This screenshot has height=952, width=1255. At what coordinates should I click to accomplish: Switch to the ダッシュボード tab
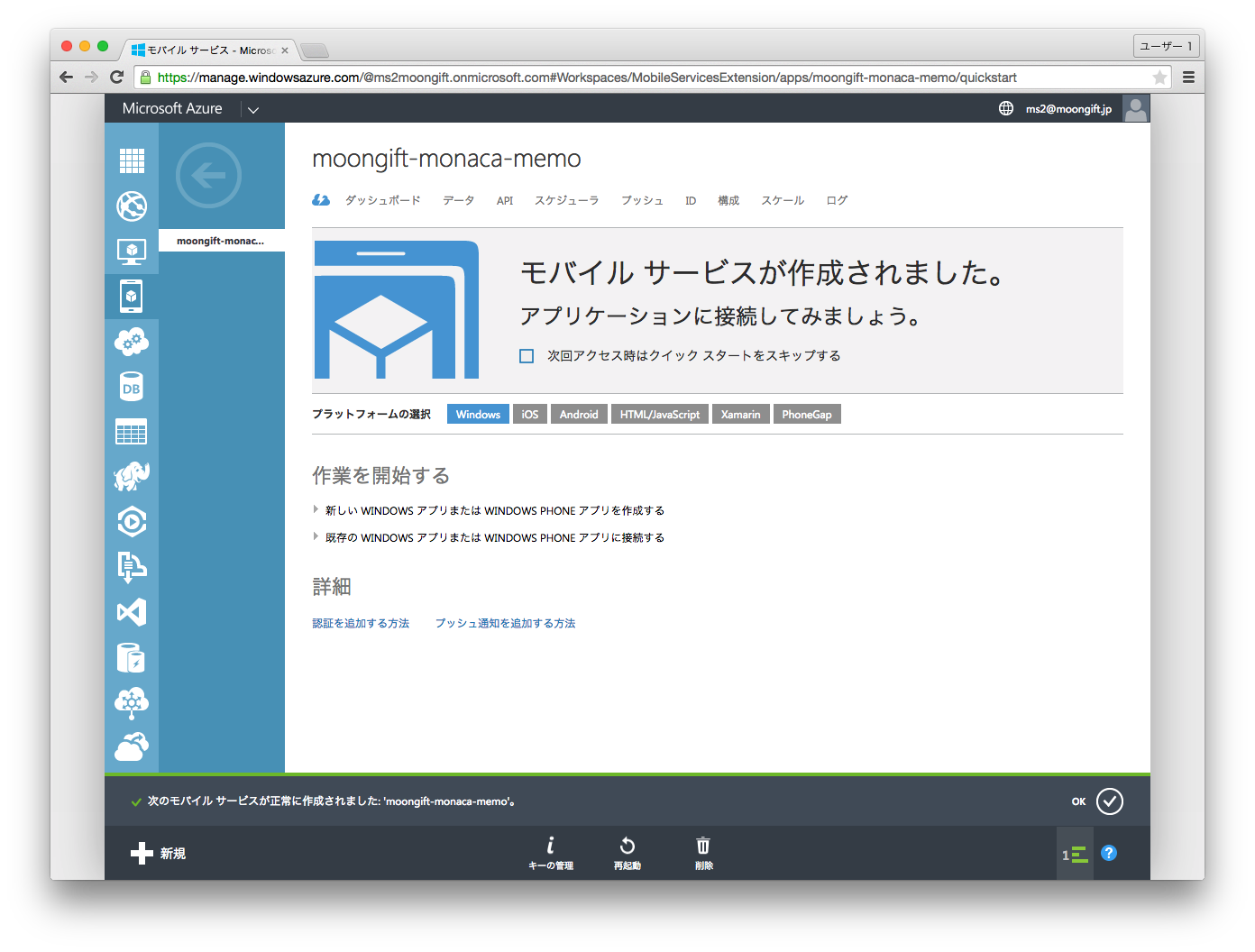click(382, 200)
